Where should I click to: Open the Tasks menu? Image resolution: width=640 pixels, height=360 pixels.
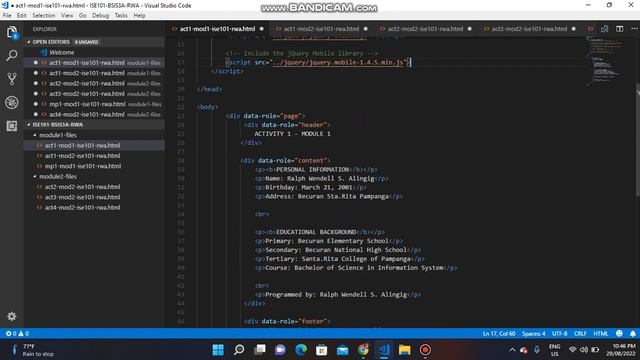[121, 15]
